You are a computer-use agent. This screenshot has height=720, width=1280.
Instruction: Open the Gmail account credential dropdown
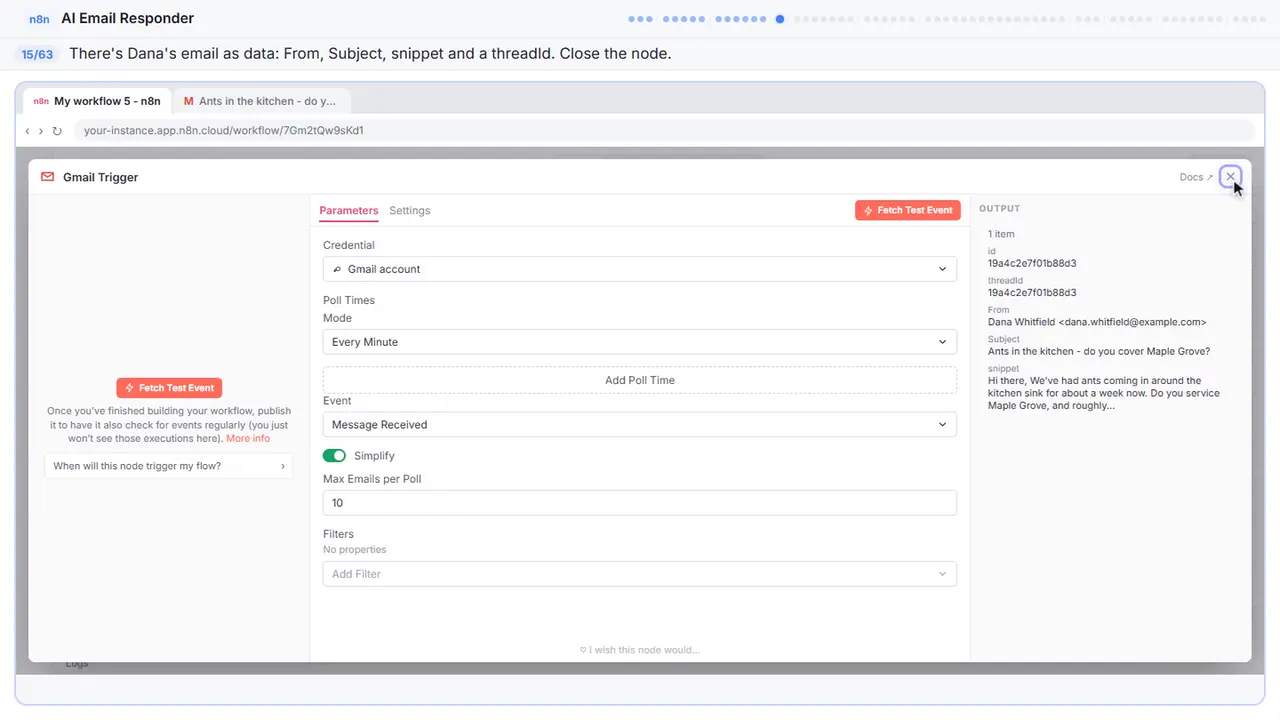(640, 269)
